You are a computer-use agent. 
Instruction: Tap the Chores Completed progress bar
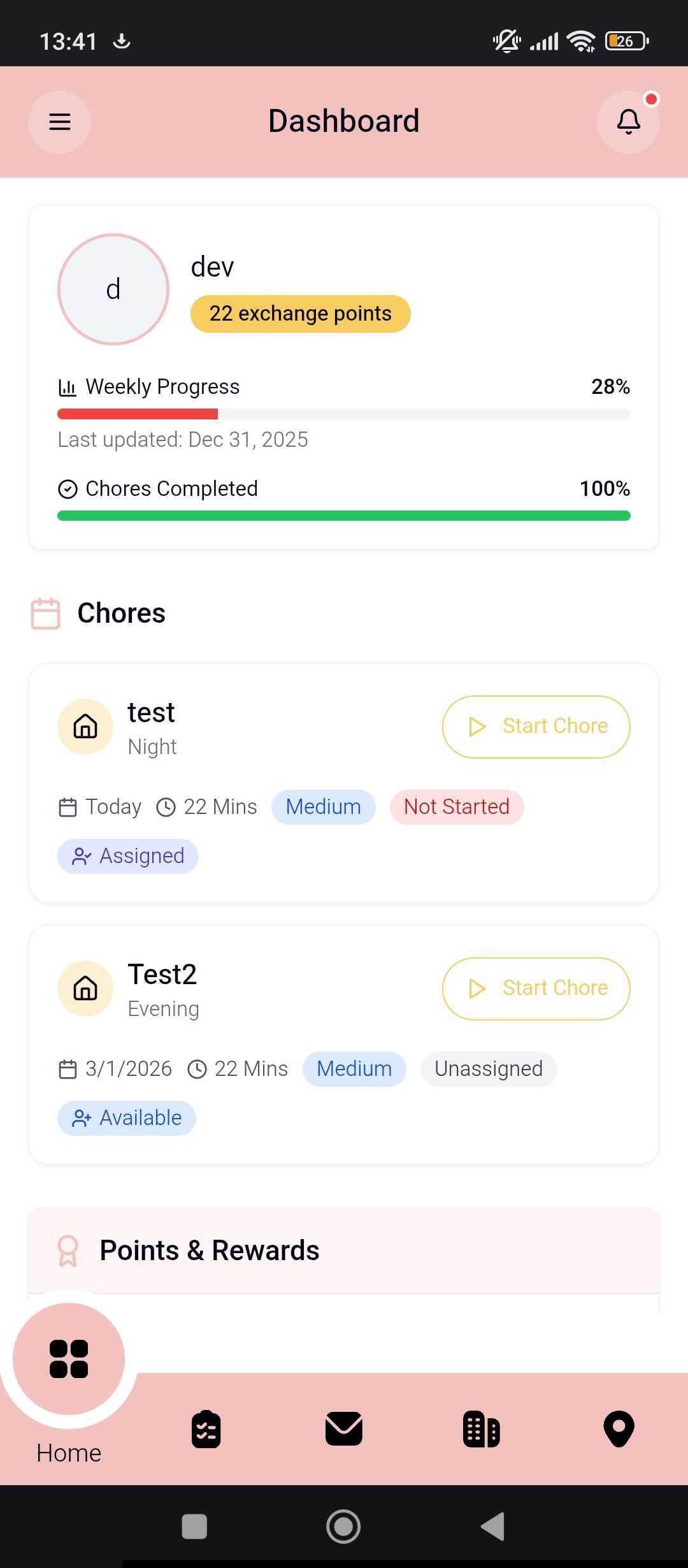tap(344, 516)
